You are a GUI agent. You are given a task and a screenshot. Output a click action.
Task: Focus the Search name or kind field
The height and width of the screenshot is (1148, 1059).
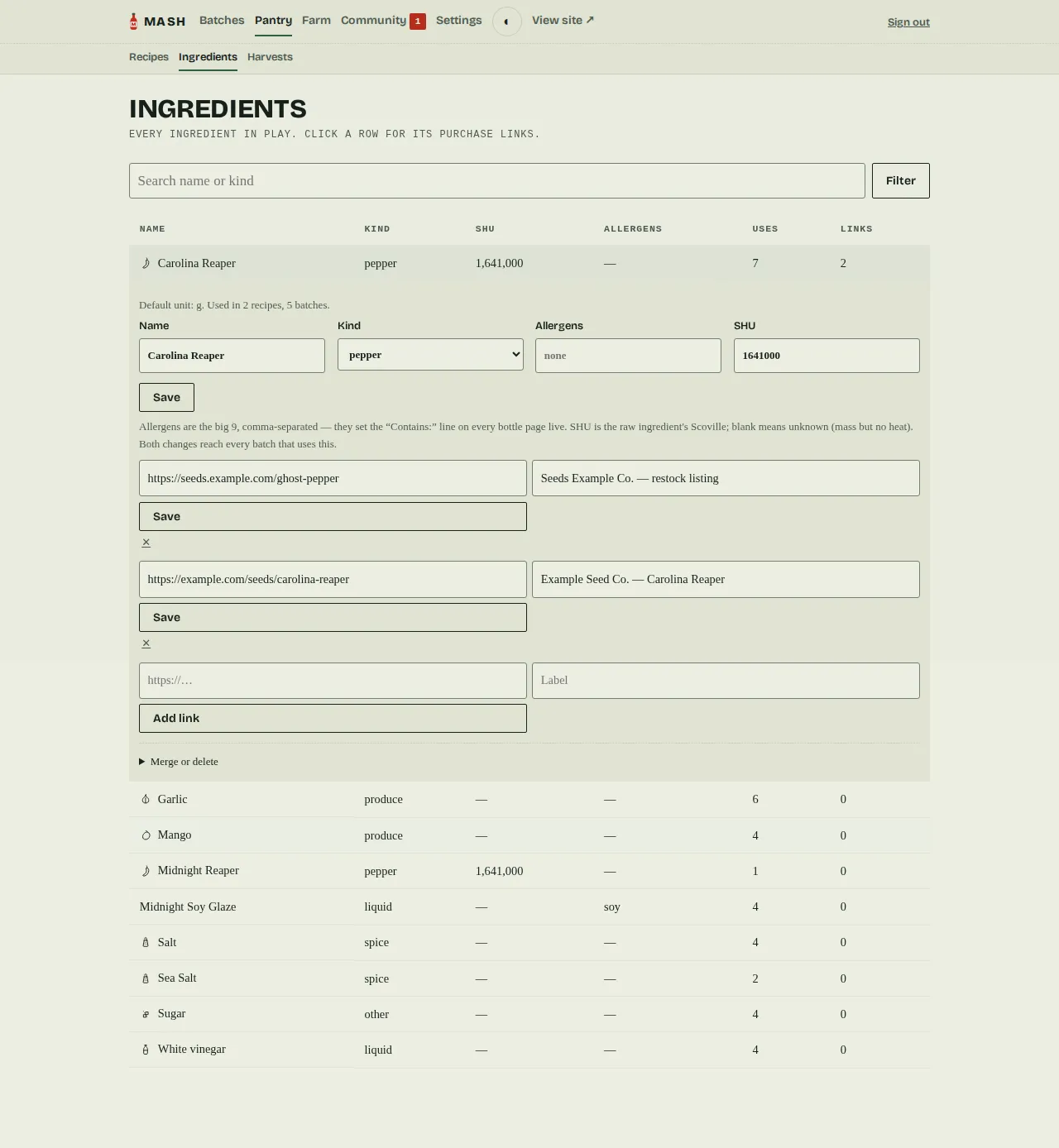pyautogui.click(x=497, y=180)
